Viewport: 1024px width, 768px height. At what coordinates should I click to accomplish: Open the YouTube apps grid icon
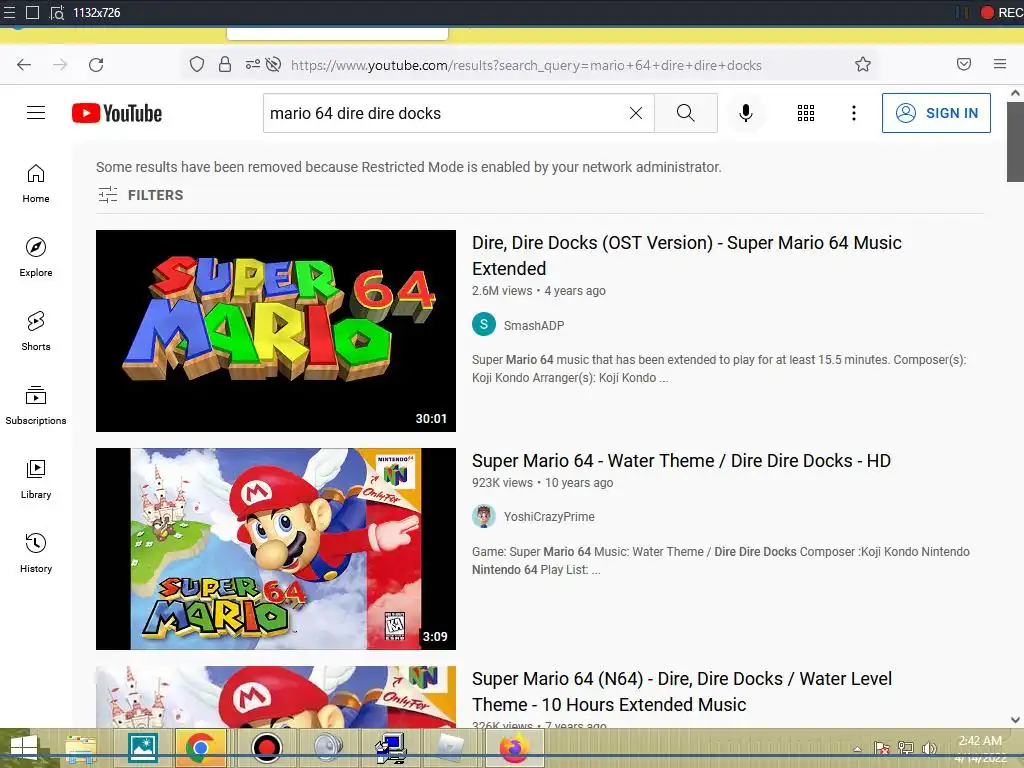[x=806, y=113]
